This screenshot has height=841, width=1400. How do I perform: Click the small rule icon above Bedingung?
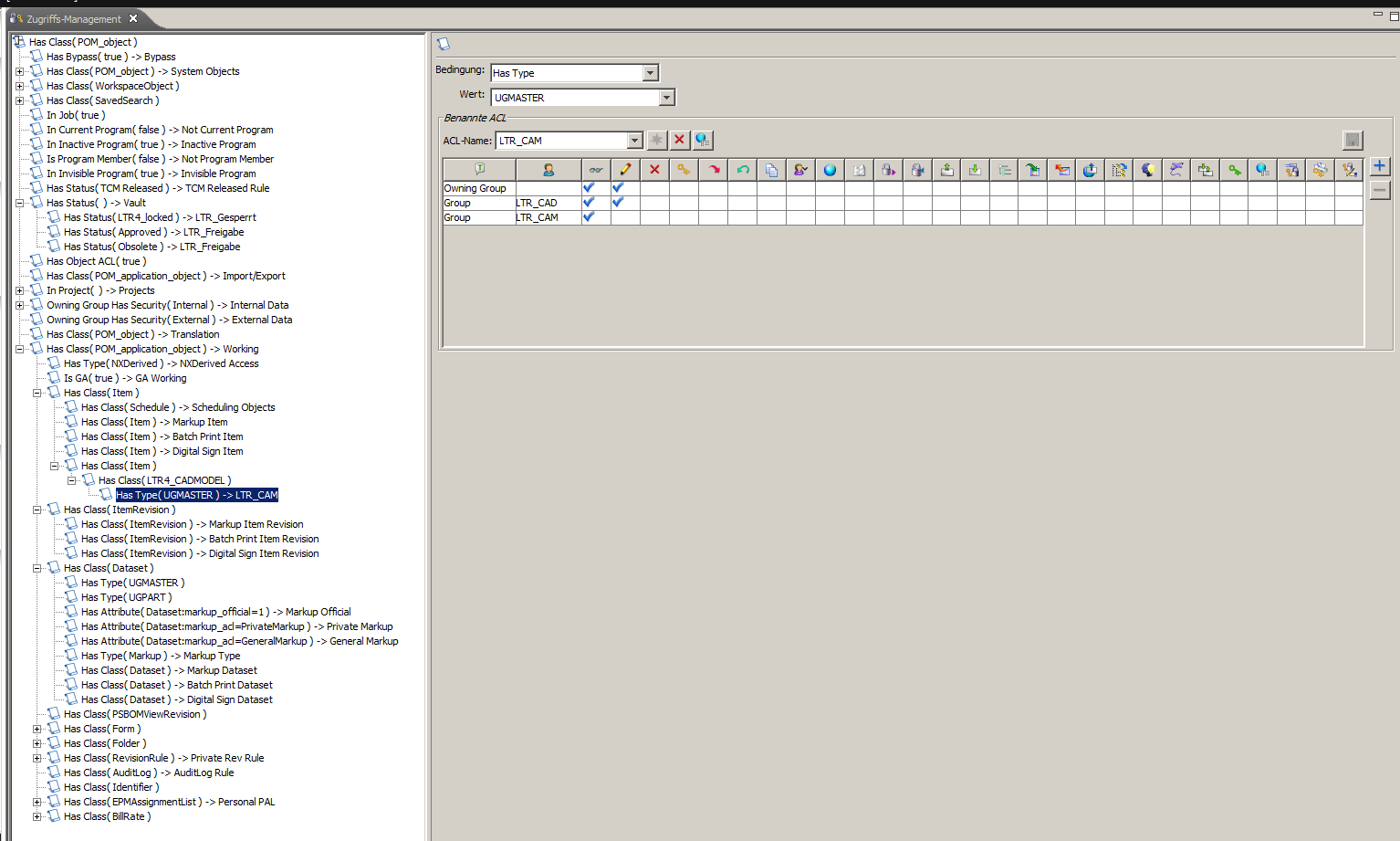[x=444, y=44]
